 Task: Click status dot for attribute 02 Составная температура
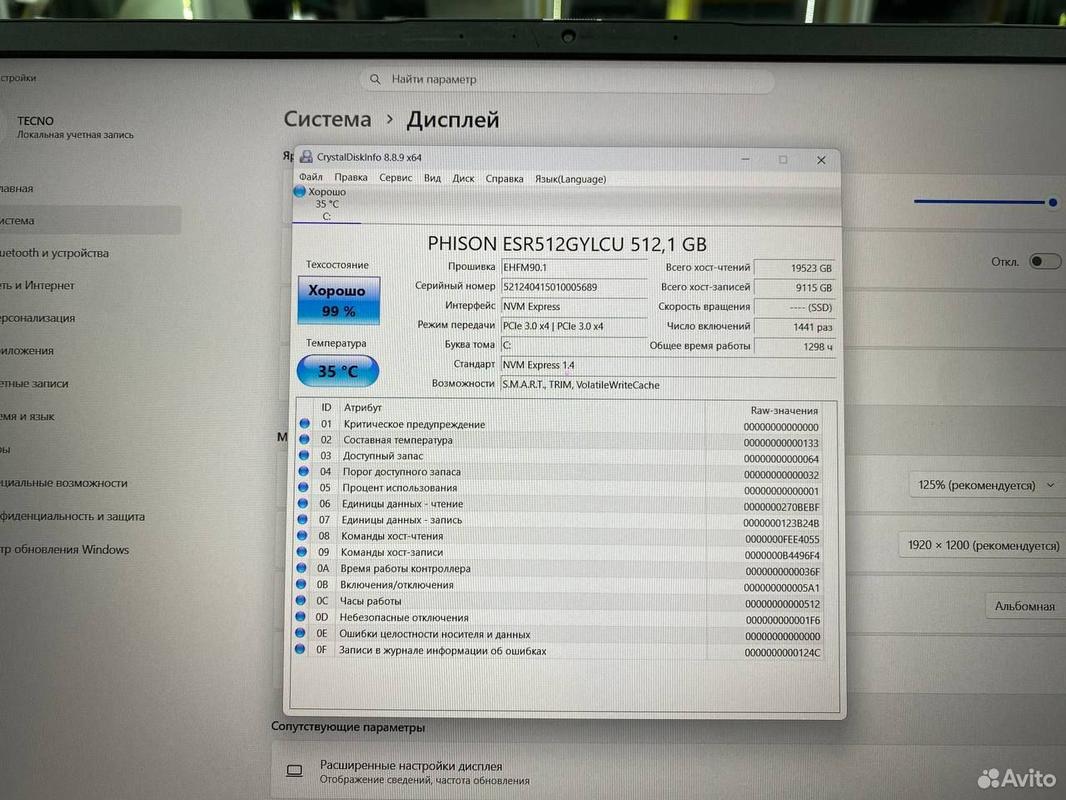click(305, 439)
